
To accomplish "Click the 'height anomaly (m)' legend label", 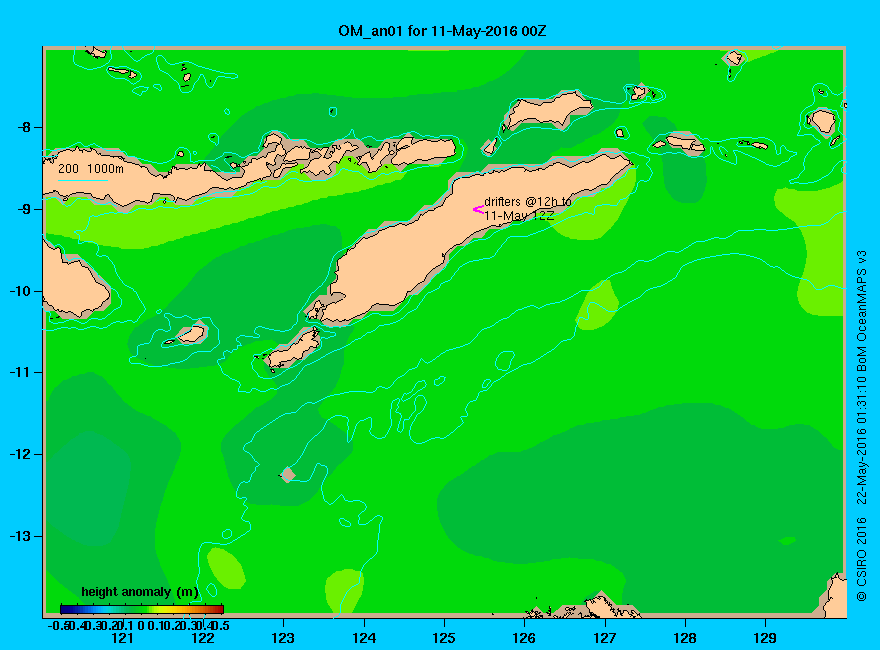I will pos(139,592).
